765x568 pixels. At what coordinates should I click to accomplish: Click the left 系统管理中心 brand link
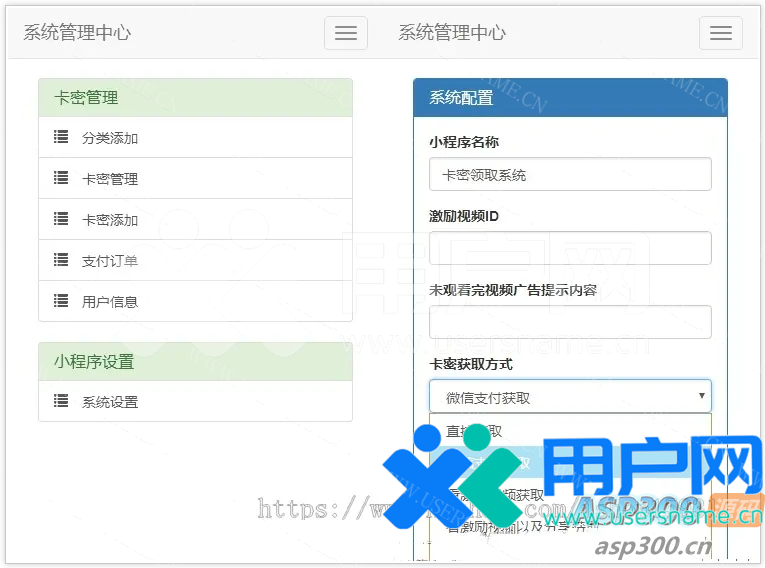pos(77,33)
